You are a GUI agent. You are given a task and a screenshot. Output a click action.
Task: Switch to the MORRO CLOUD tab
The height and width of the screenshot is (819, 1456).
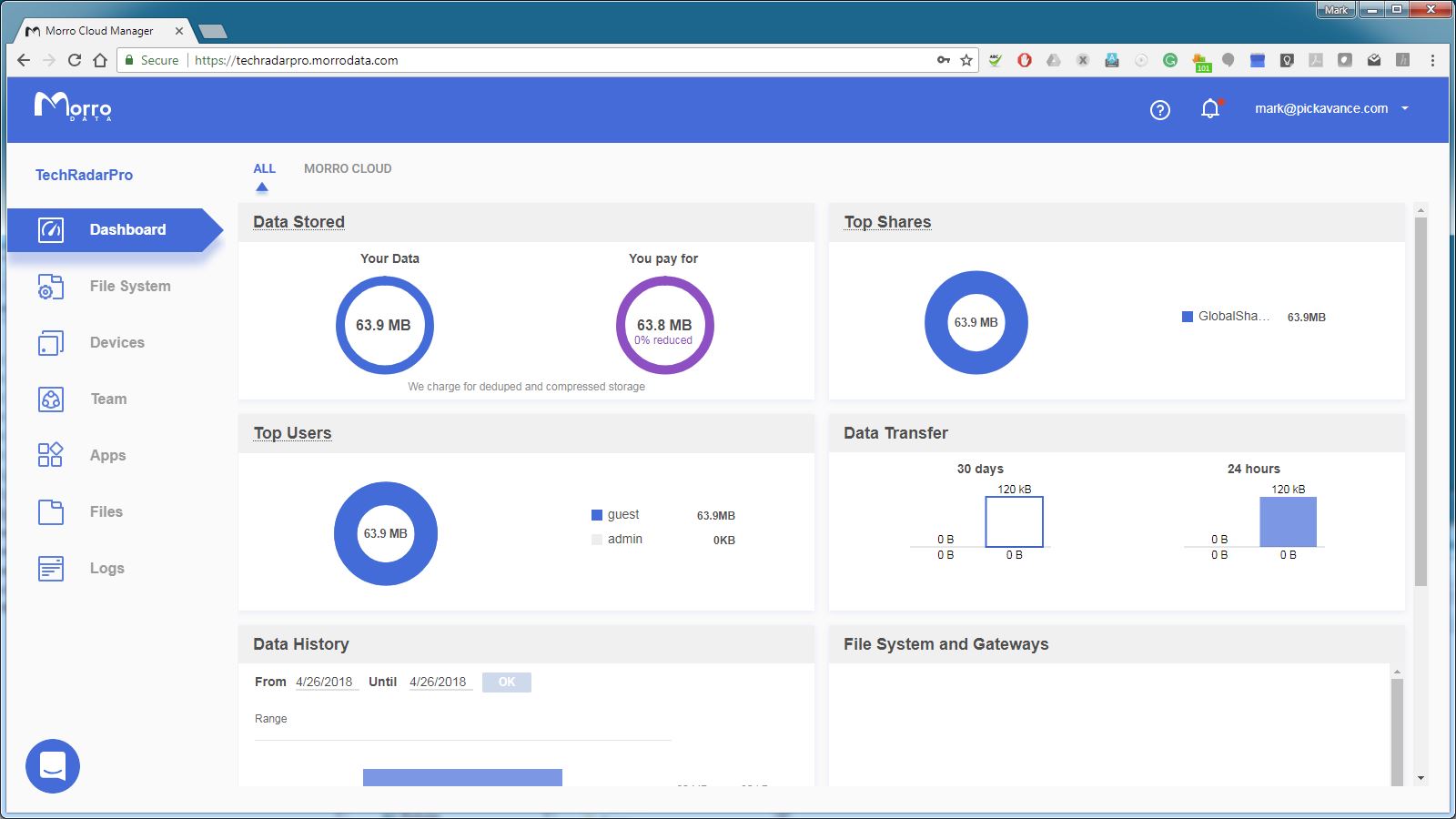(348, 168)
